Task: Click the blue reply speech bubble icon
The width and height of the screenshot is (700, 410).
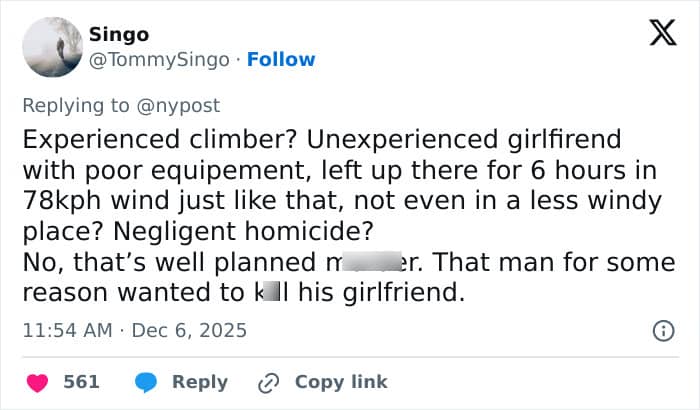Action: (146, 382)
